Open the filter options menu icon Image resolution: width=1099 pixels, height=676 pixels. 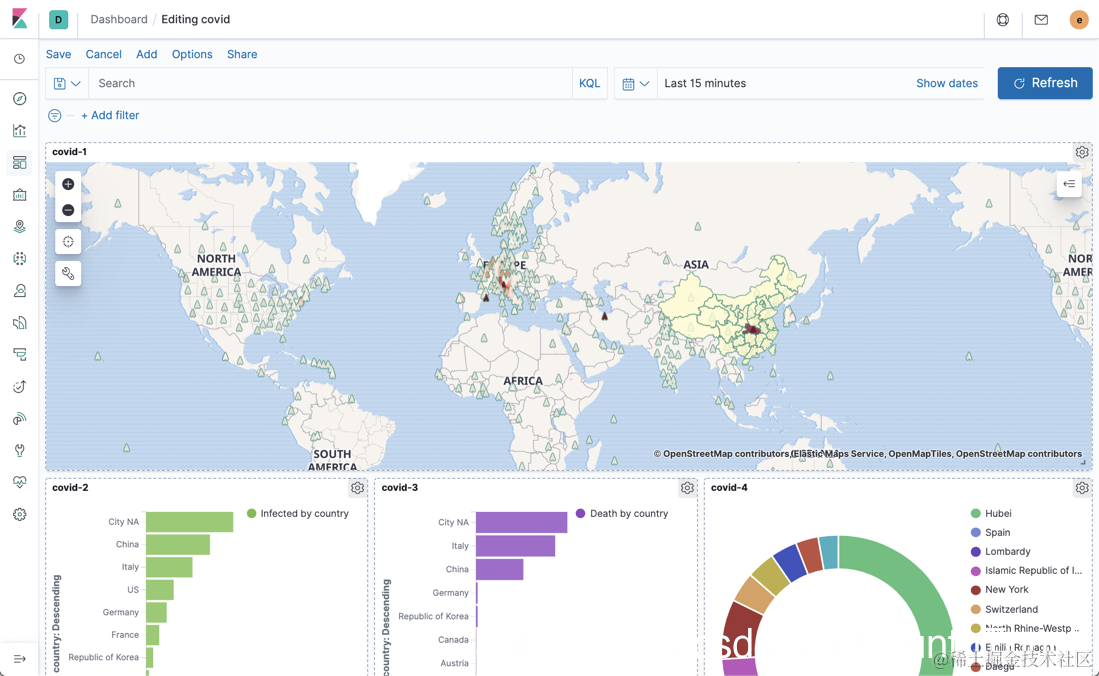point(55,116)
